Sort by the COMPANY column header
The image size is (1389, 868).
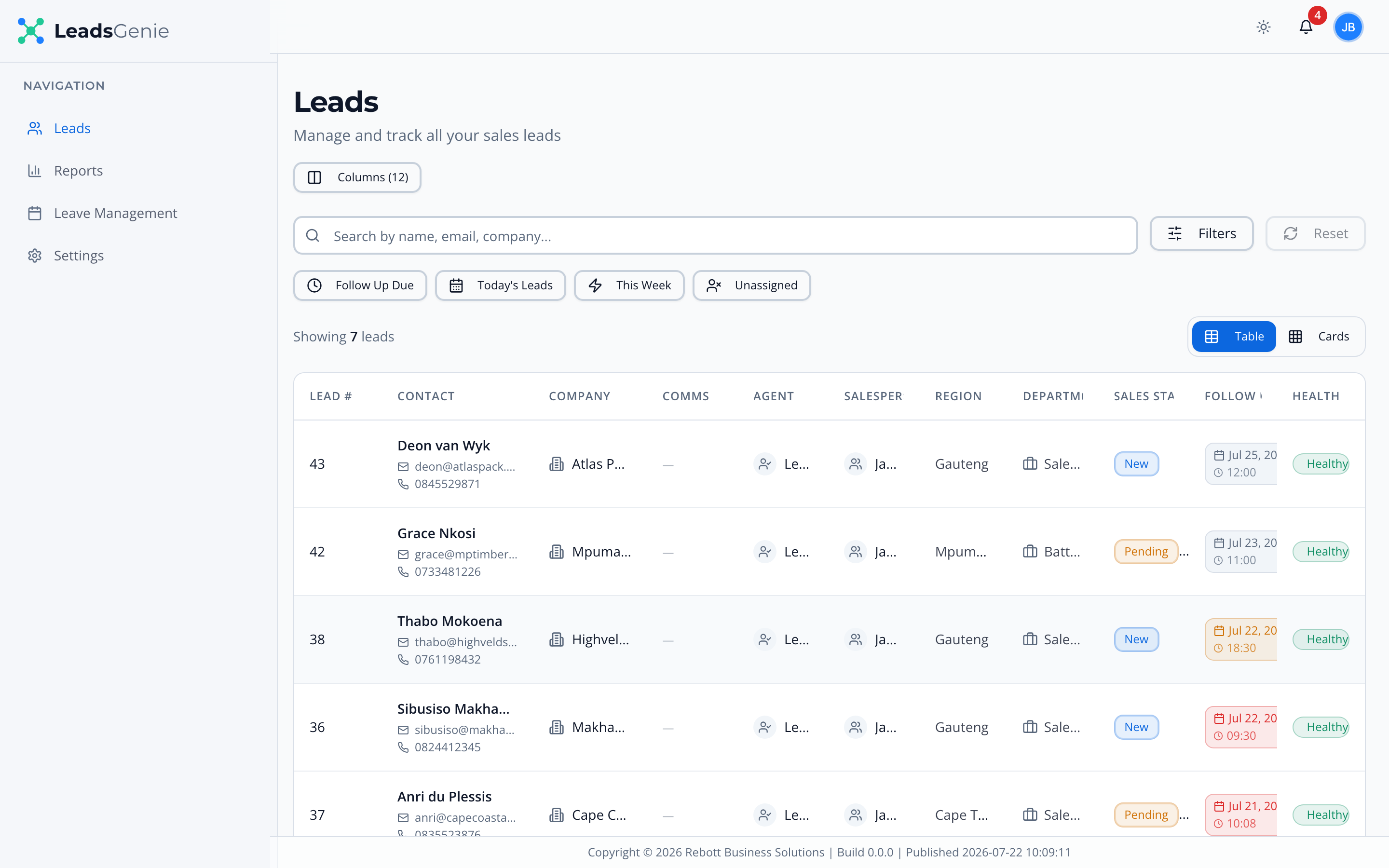pos(579,396)
